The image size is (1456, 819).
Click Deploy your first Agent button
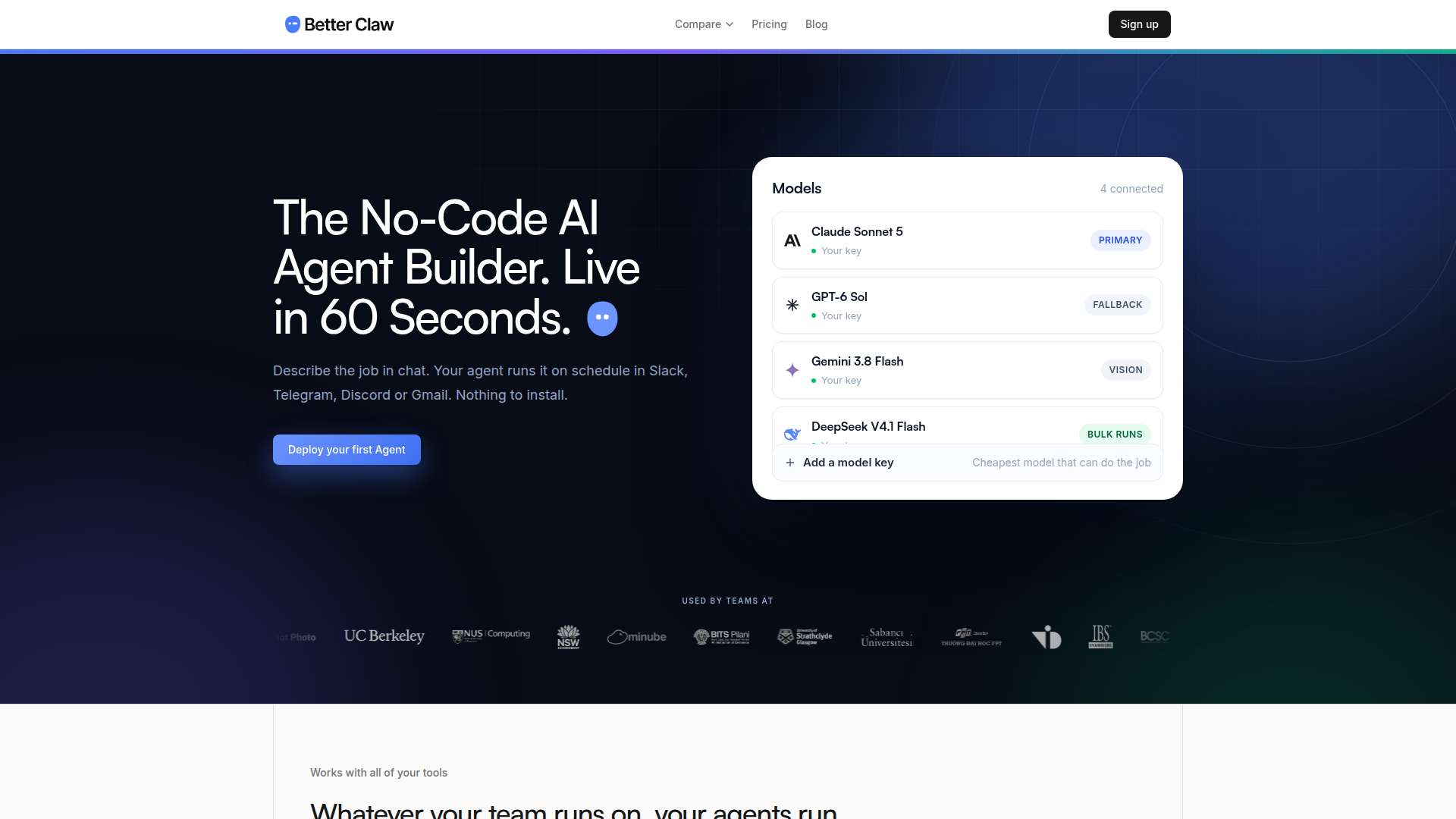[347, 450]
